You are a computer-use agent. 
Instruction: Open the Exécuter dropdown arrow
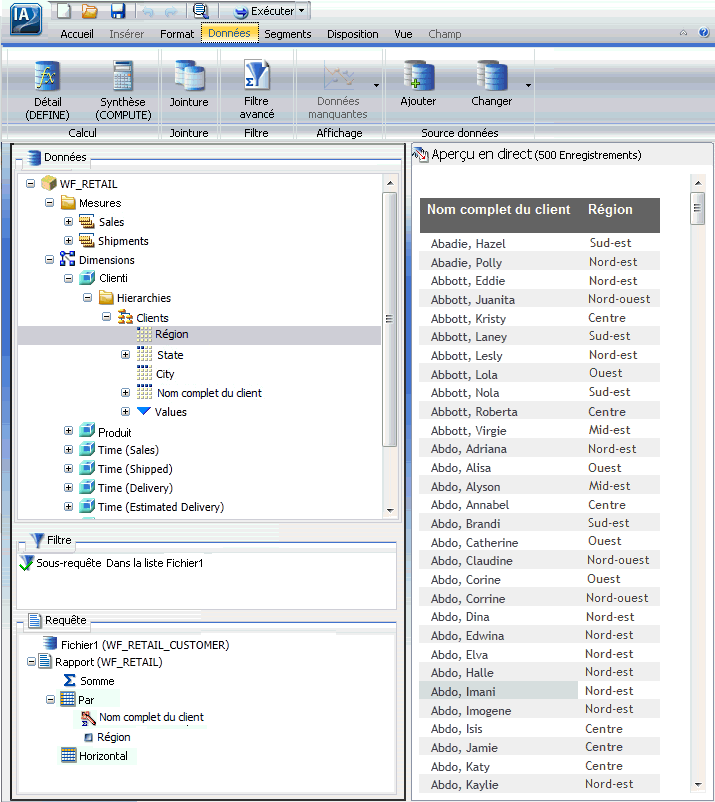coord(302,11)
